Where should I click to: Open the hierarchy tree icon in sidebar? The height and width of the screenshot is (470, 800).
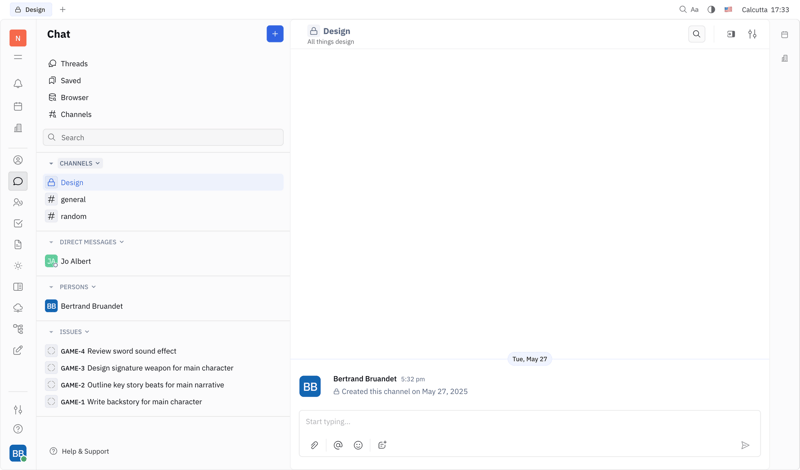[x=18, y=329]
